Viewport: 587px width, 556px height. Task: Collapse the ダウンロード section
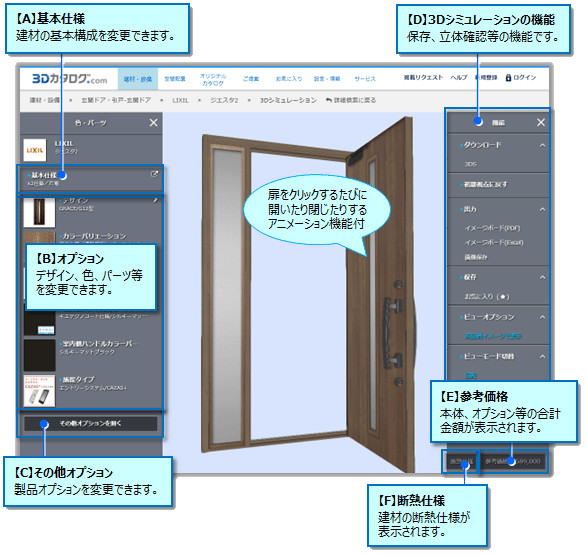tap(542, 145)
